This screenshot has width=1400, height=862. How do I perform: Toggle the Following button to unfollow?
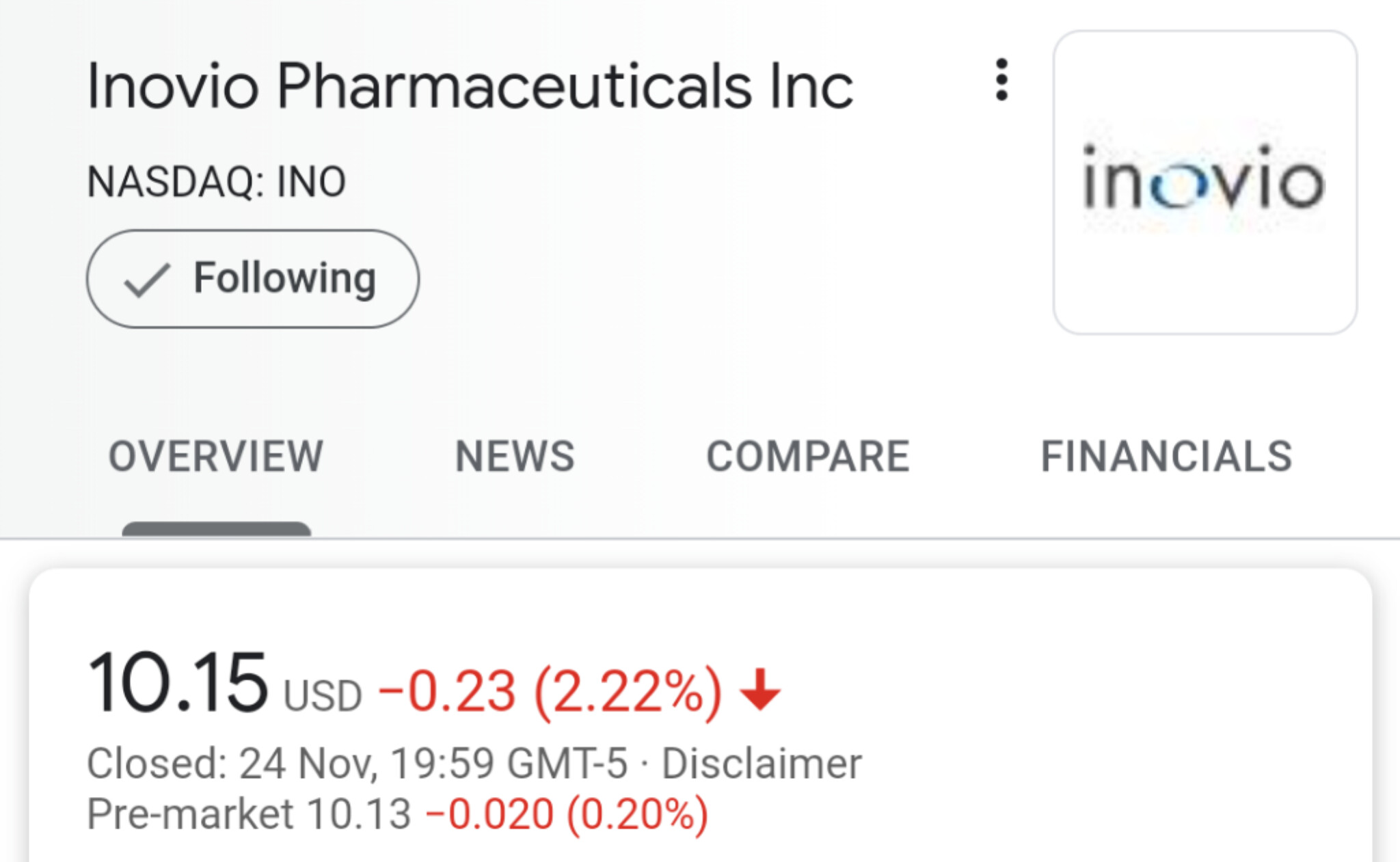pyautogui.click(x=253, y=279)
